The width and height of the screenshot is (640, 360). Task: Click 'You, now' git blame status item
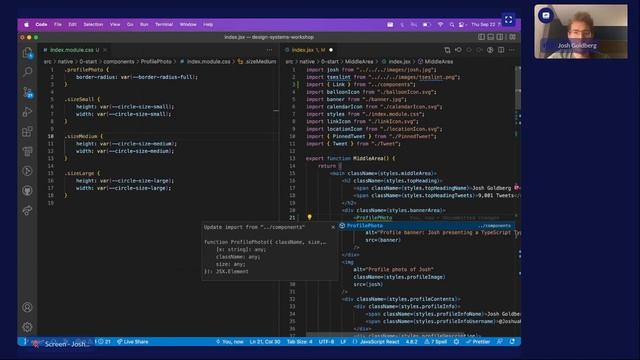(x=229, y=342)
